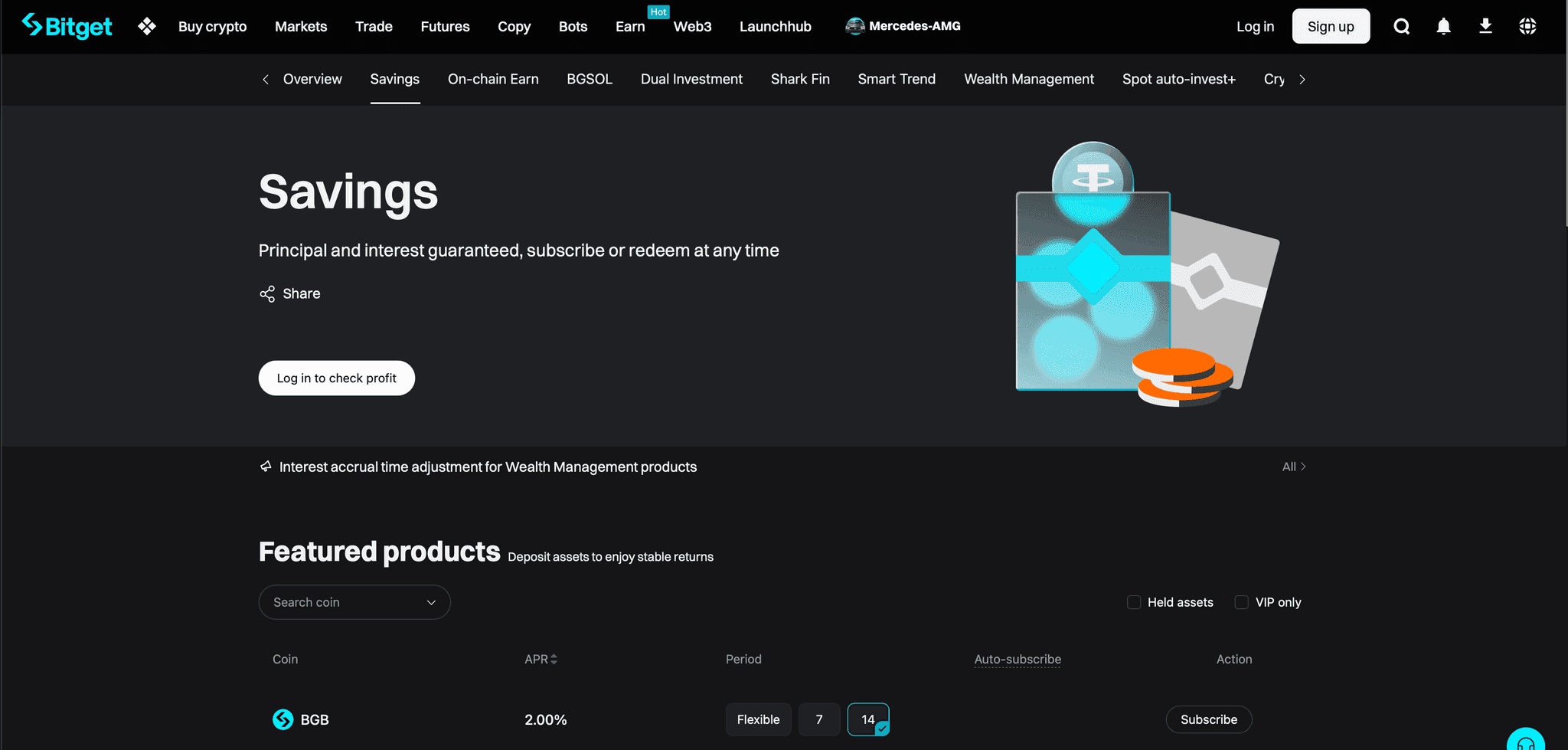Open the Markets menu
The width and height of the screenshot is (1568, 750).
301,26
